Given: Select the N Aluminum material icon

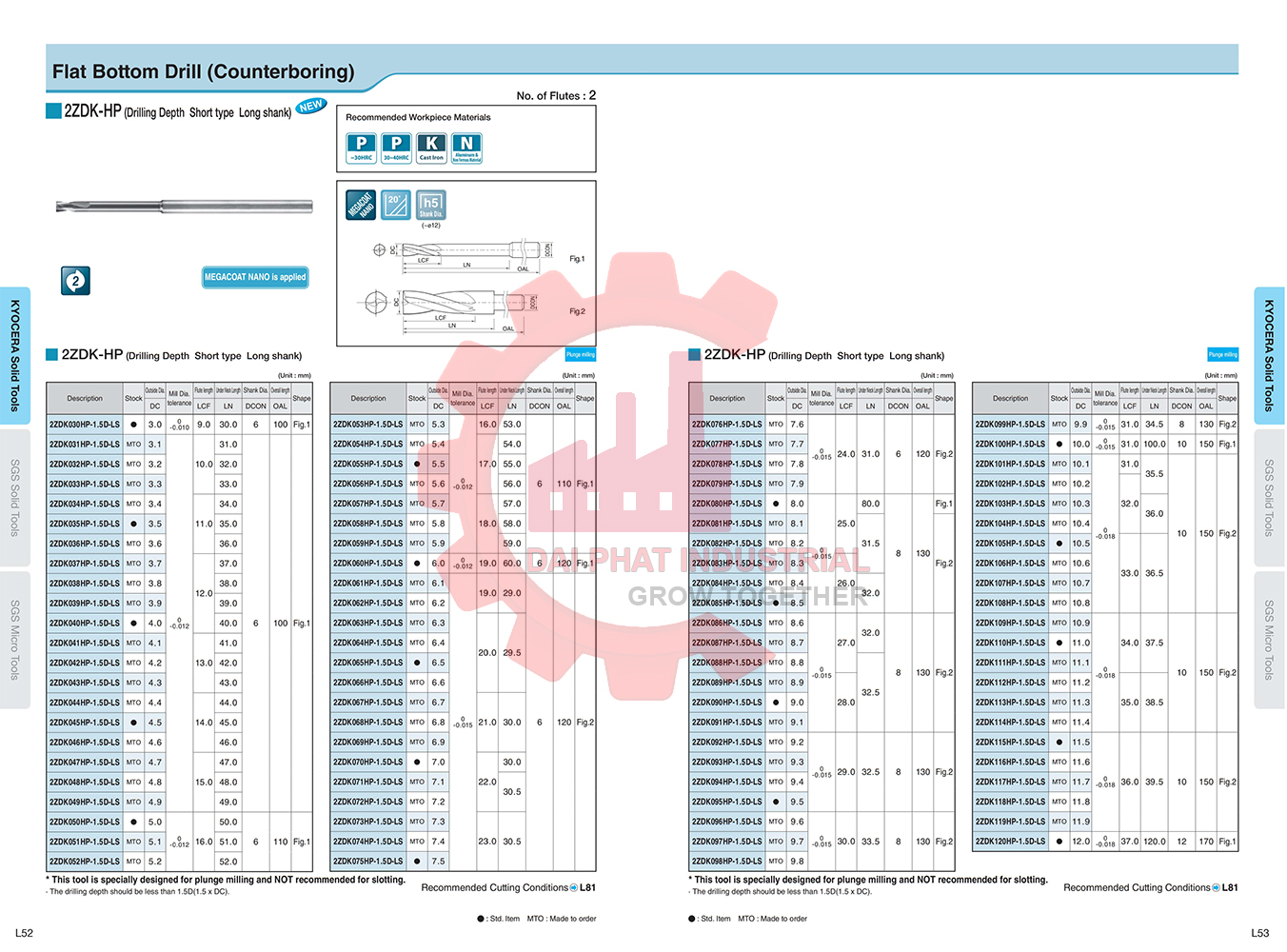Looking at the screenshot, I should pos(466,148).
